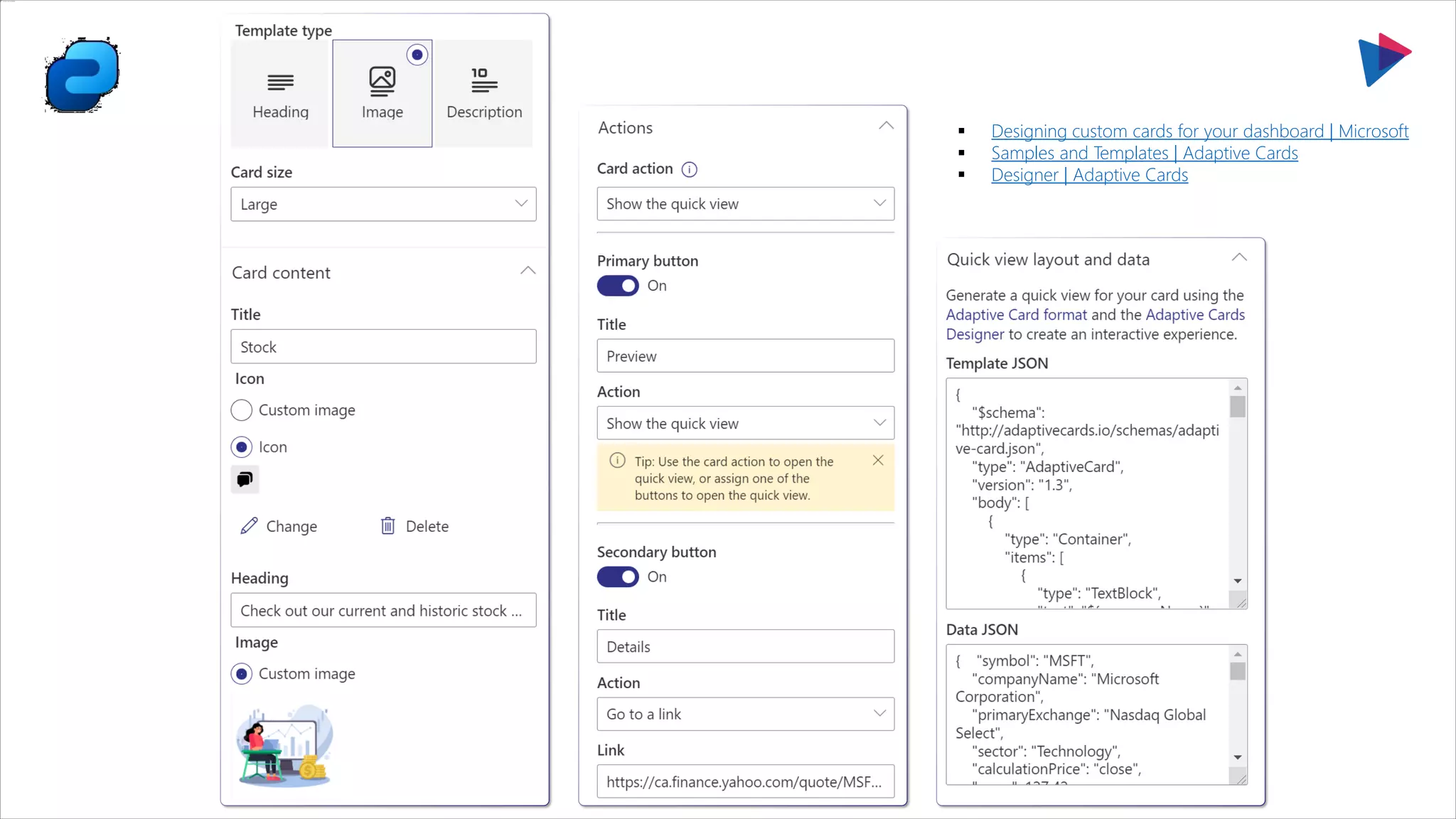Click the custom stock image thumbnail
This screenshot has width=1456, height=819.
point(284,745)
